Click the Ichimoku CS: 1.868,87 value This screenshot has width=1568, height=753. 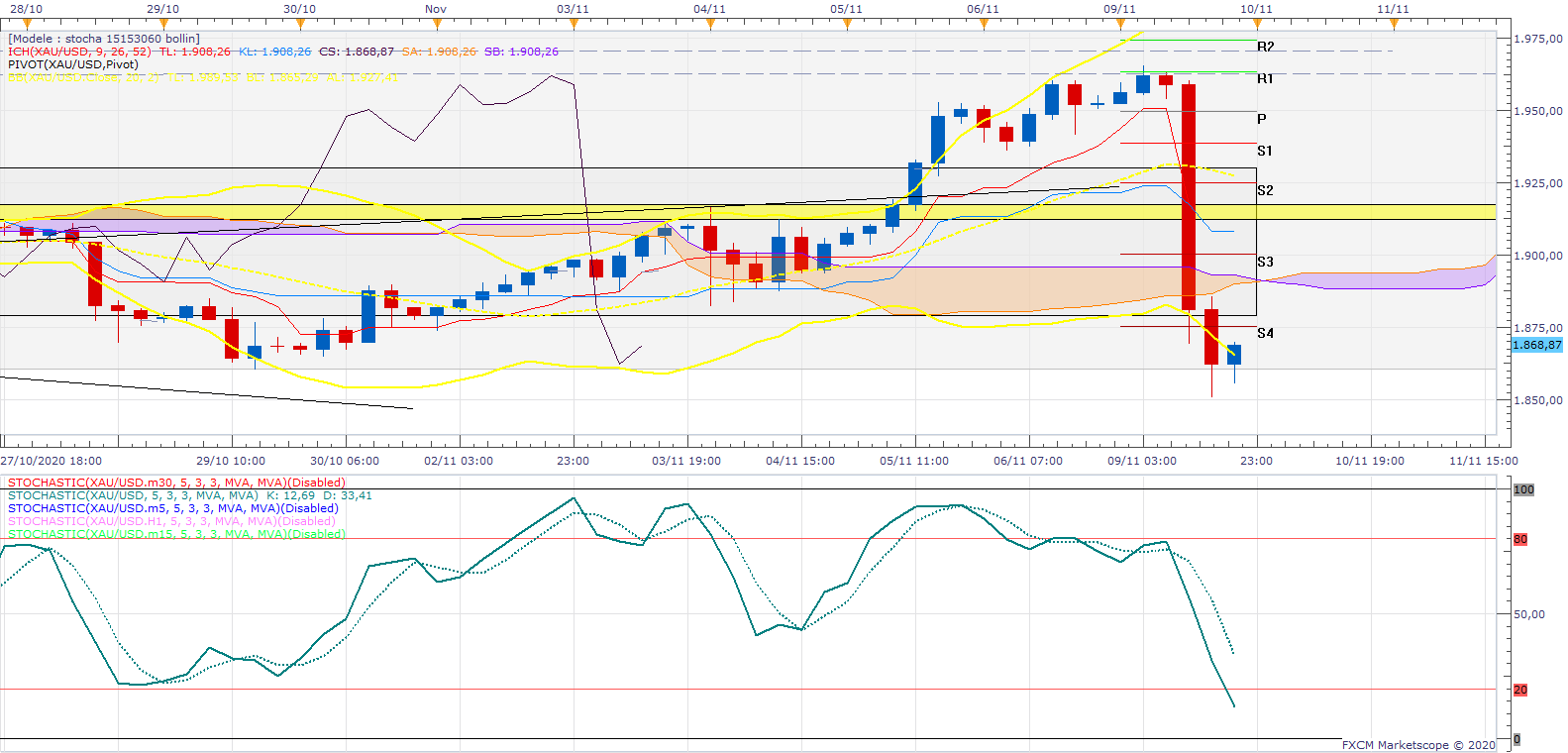pyautogui.click(x=357, y=52)
